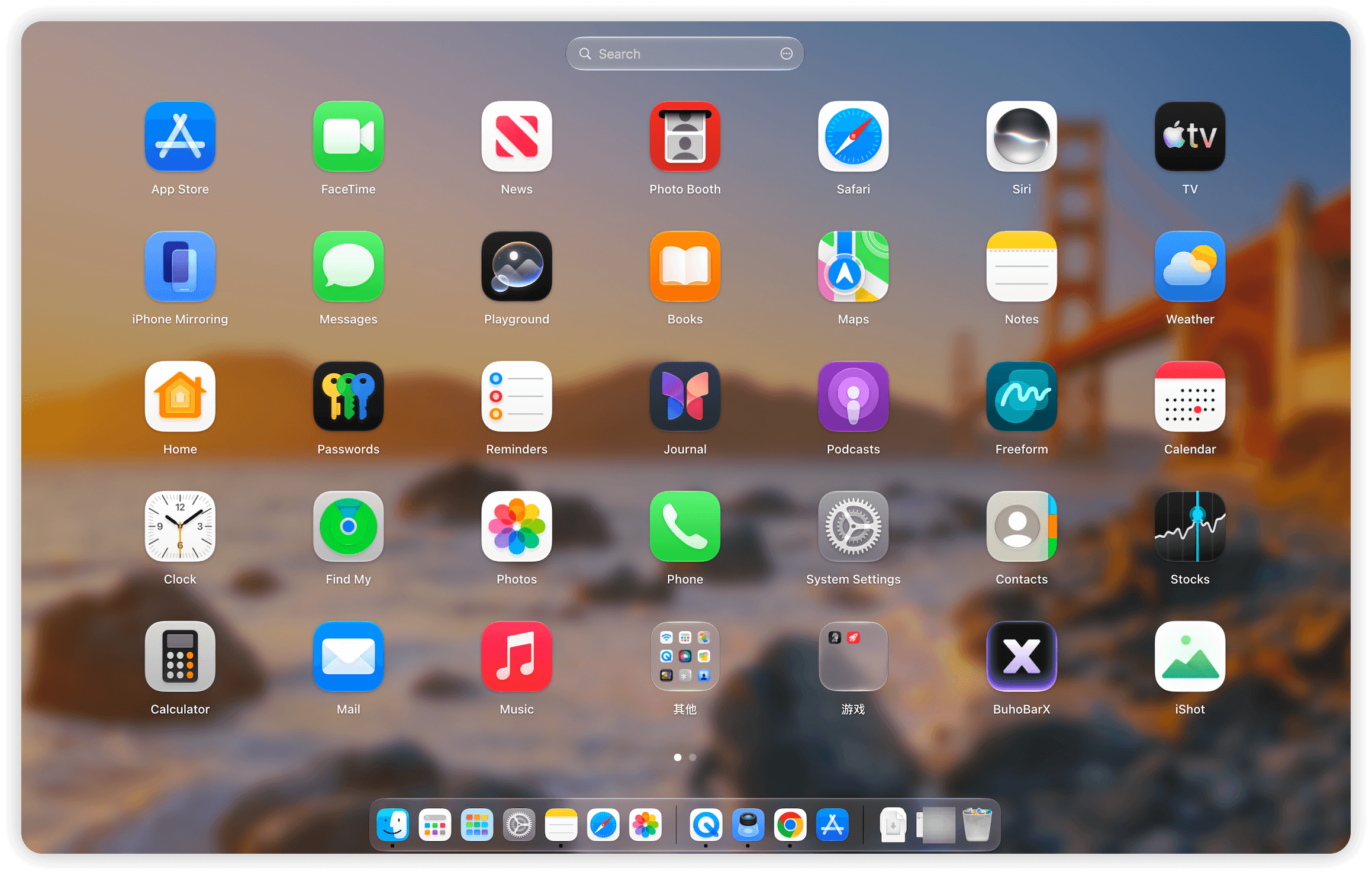Open the Calendar app

[1190, 396]
